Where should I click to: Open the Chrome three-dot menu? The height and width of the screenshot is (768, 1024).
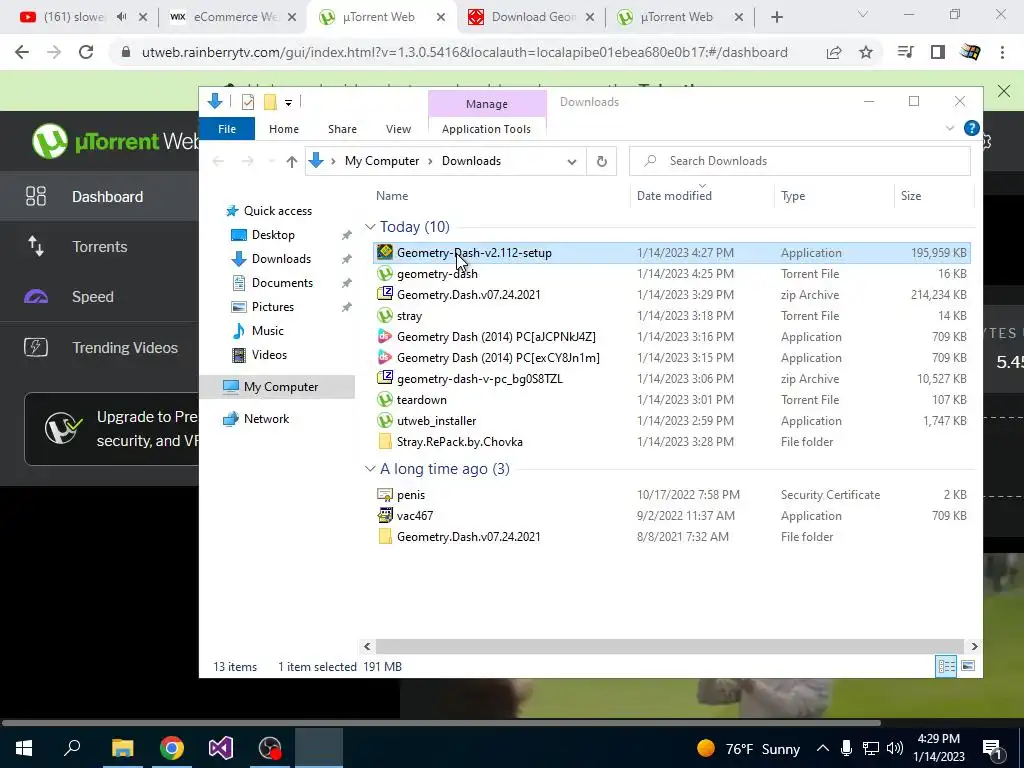tap(1002, 52)
